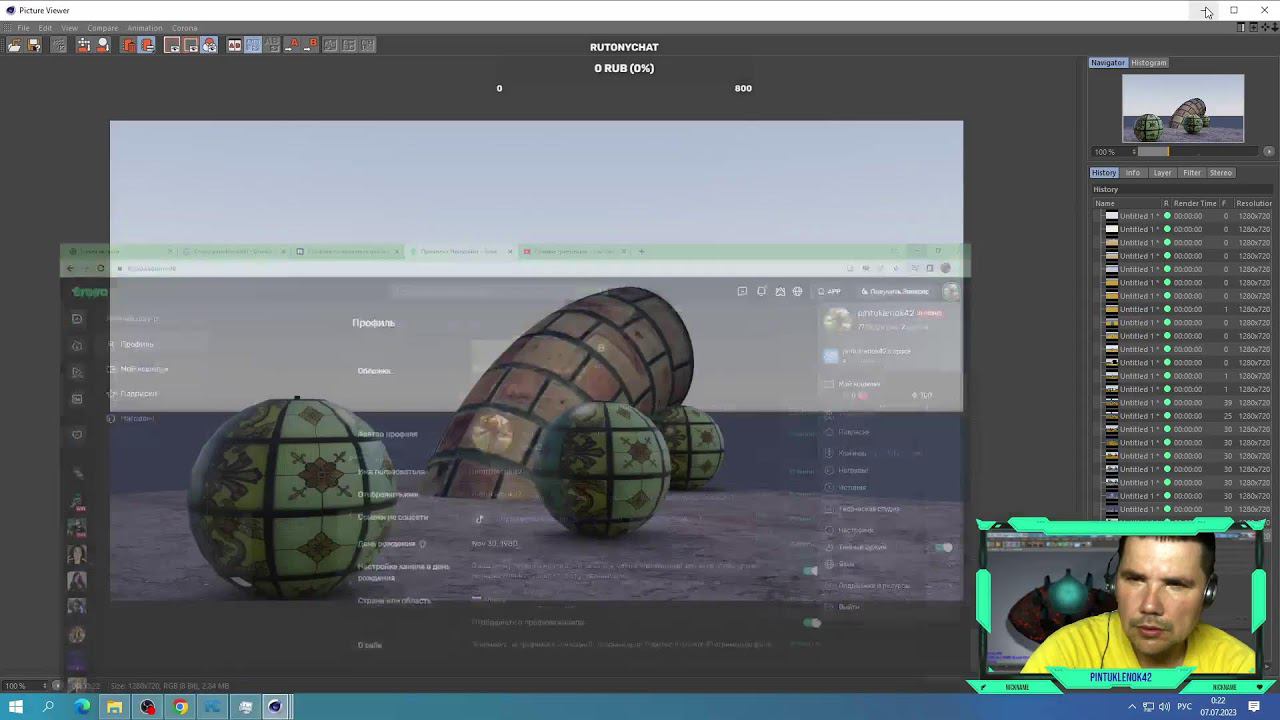Image resolution: width=1280 pixels, height=720 pixels.
Task: Click the Stop Rendering icon in toolbar
Action: (59, 45)
